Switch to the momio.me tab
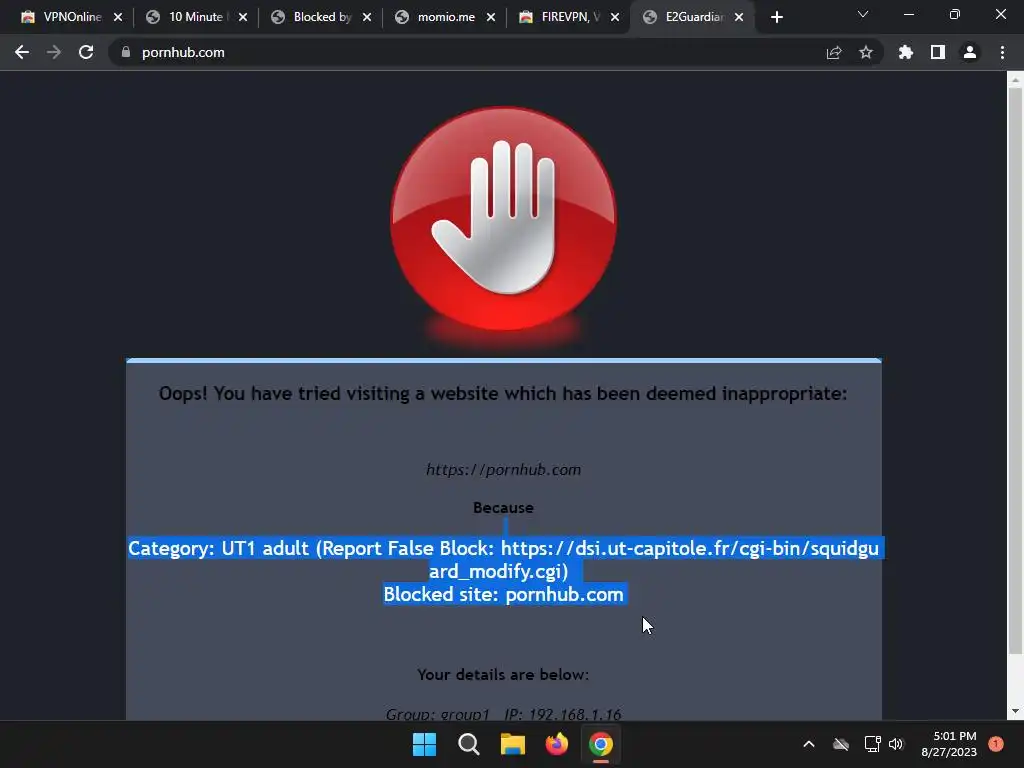Image resolution: width=1024 pixels, height=768 pixels. (445, 17)
